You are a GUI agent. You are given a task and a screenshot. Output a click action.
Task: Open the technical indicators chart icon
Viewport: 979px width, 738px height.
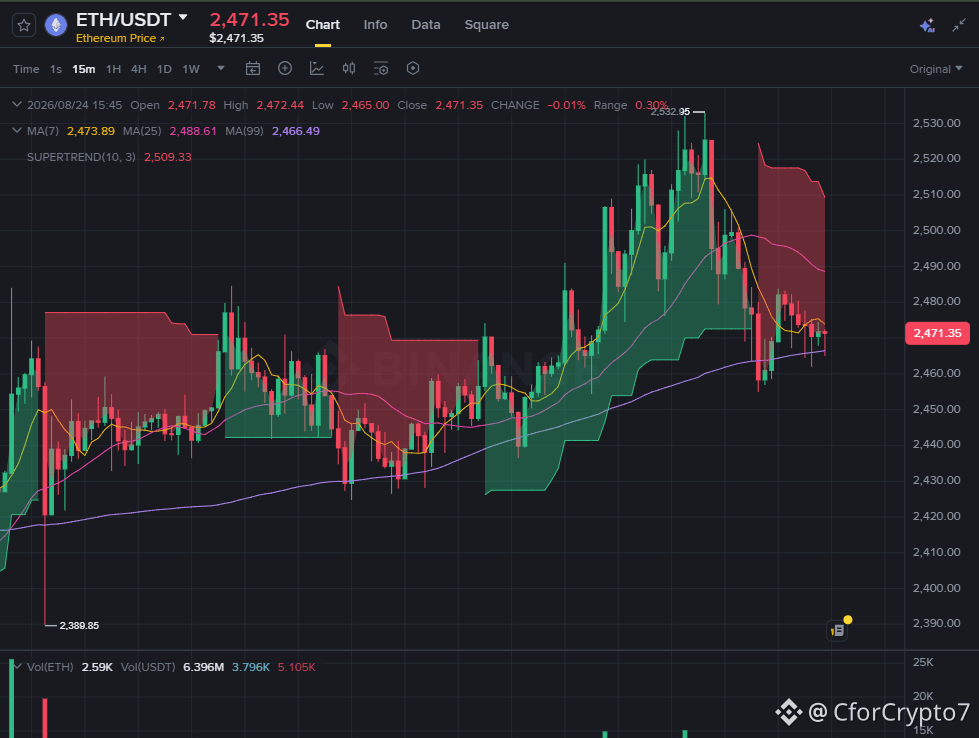point(317,69)
